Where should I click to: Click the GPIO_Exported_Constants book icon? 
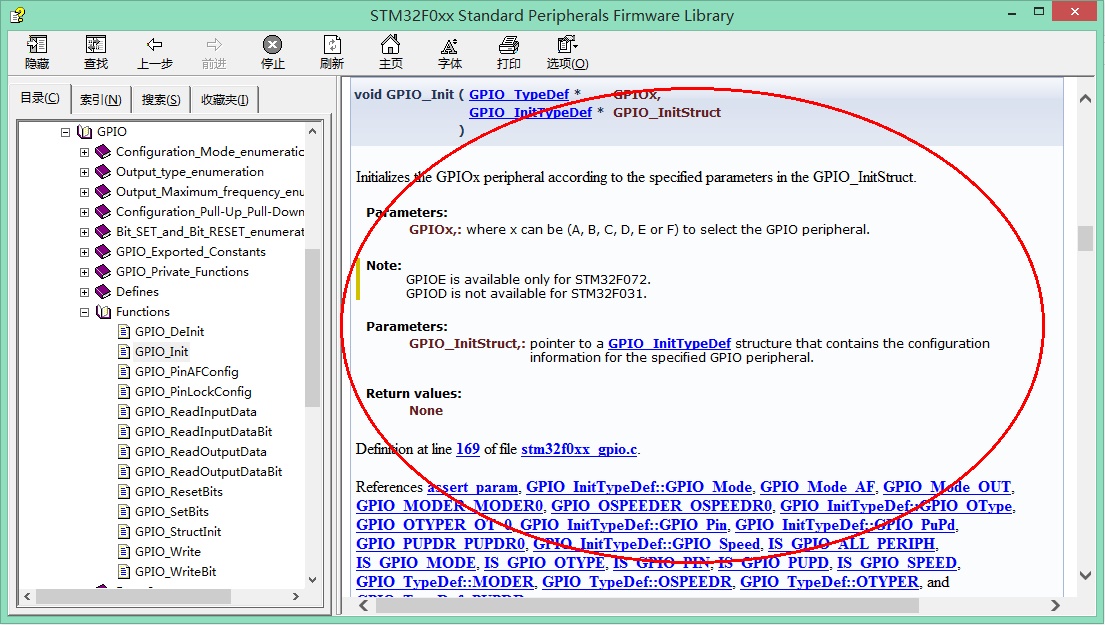(104, 252)
